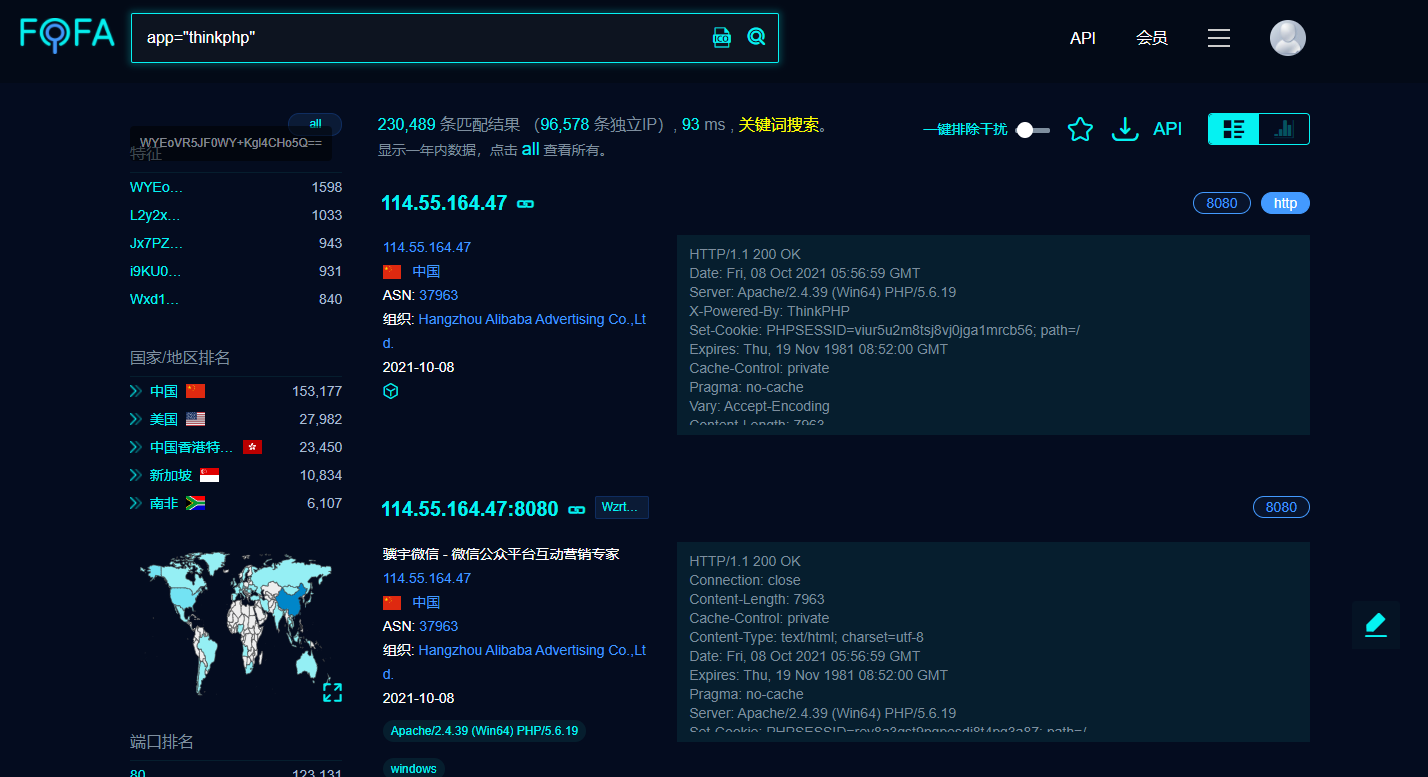Click the 8080 port tag on first result
This screenshot has height=777, width=1428.
tap(1222, 203)
